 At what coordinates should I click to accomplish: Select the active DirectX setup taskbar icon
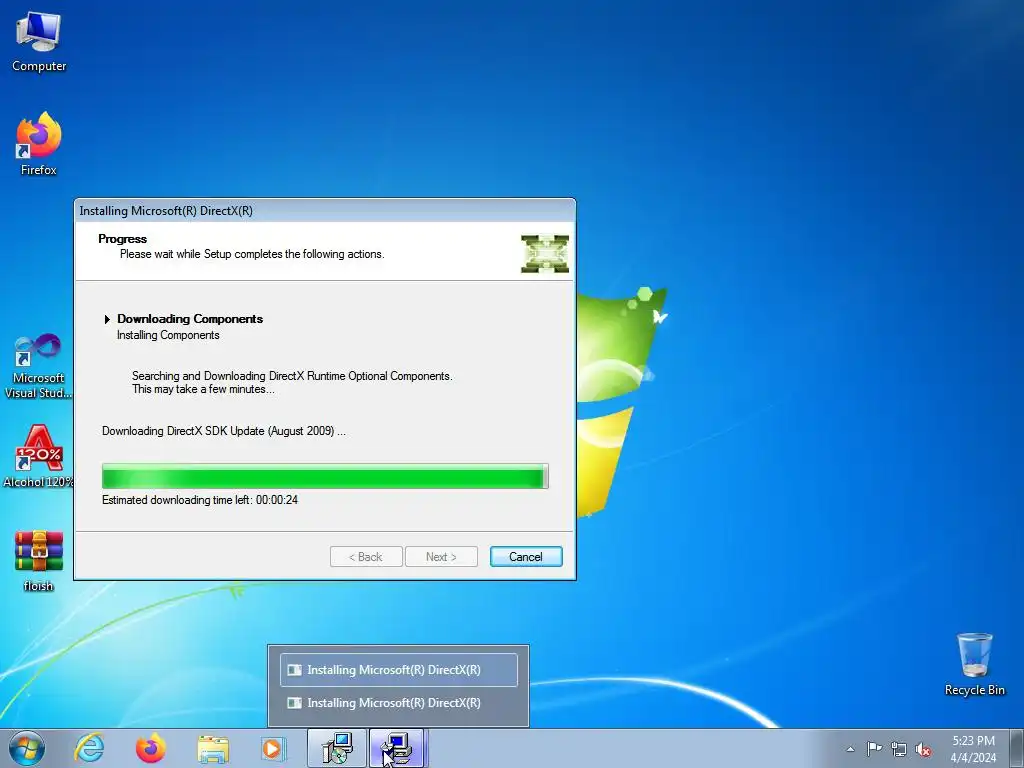[398, 748]
